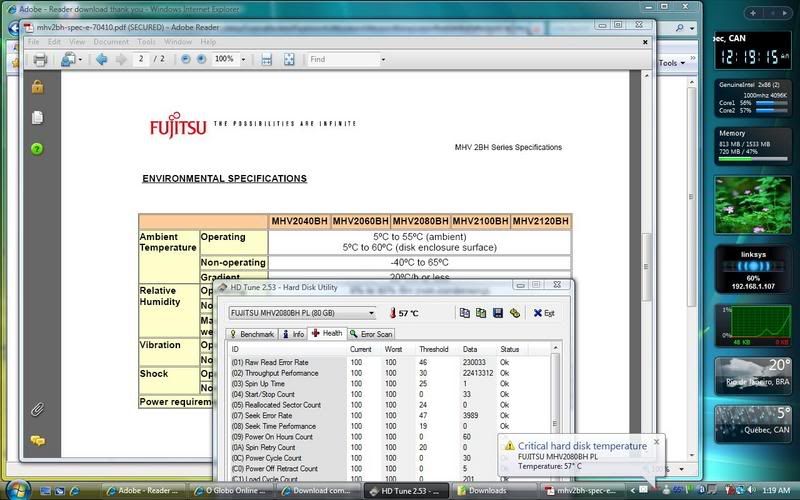Go to previous page in Adobe Reader

coord(102,60)
